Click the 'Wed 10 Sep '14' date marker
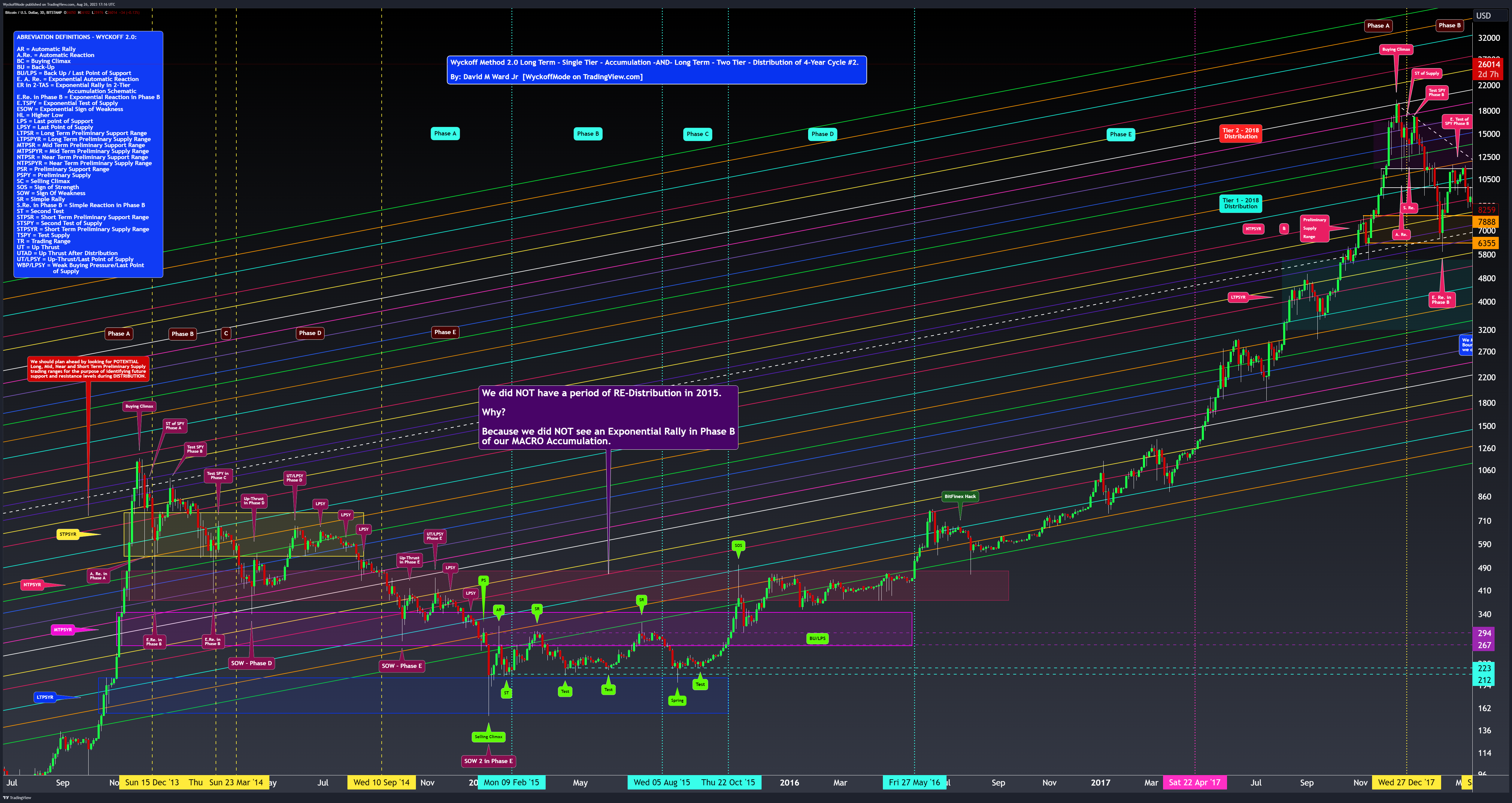This screenshot has height=803, width=1512. [381, 783]
